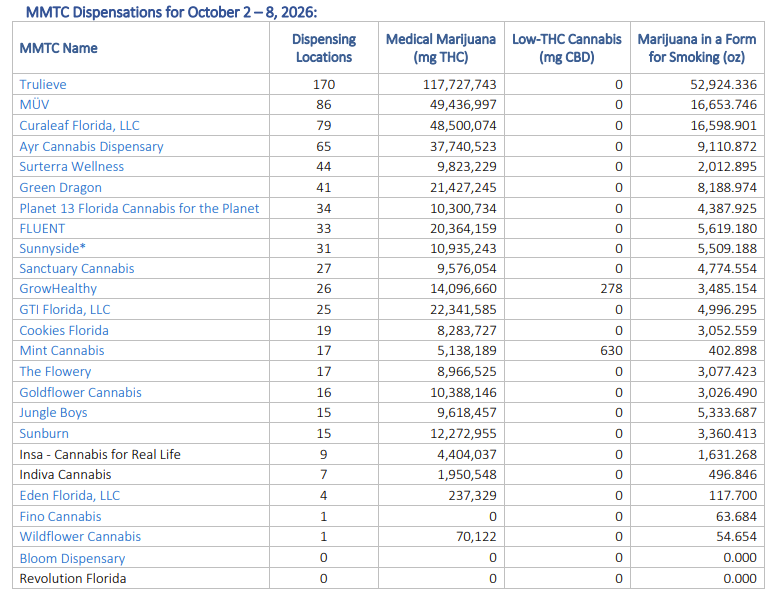Open the Ayr Cannabis Dispensary link
773x598 pixels.
click(x=91, y=146)
